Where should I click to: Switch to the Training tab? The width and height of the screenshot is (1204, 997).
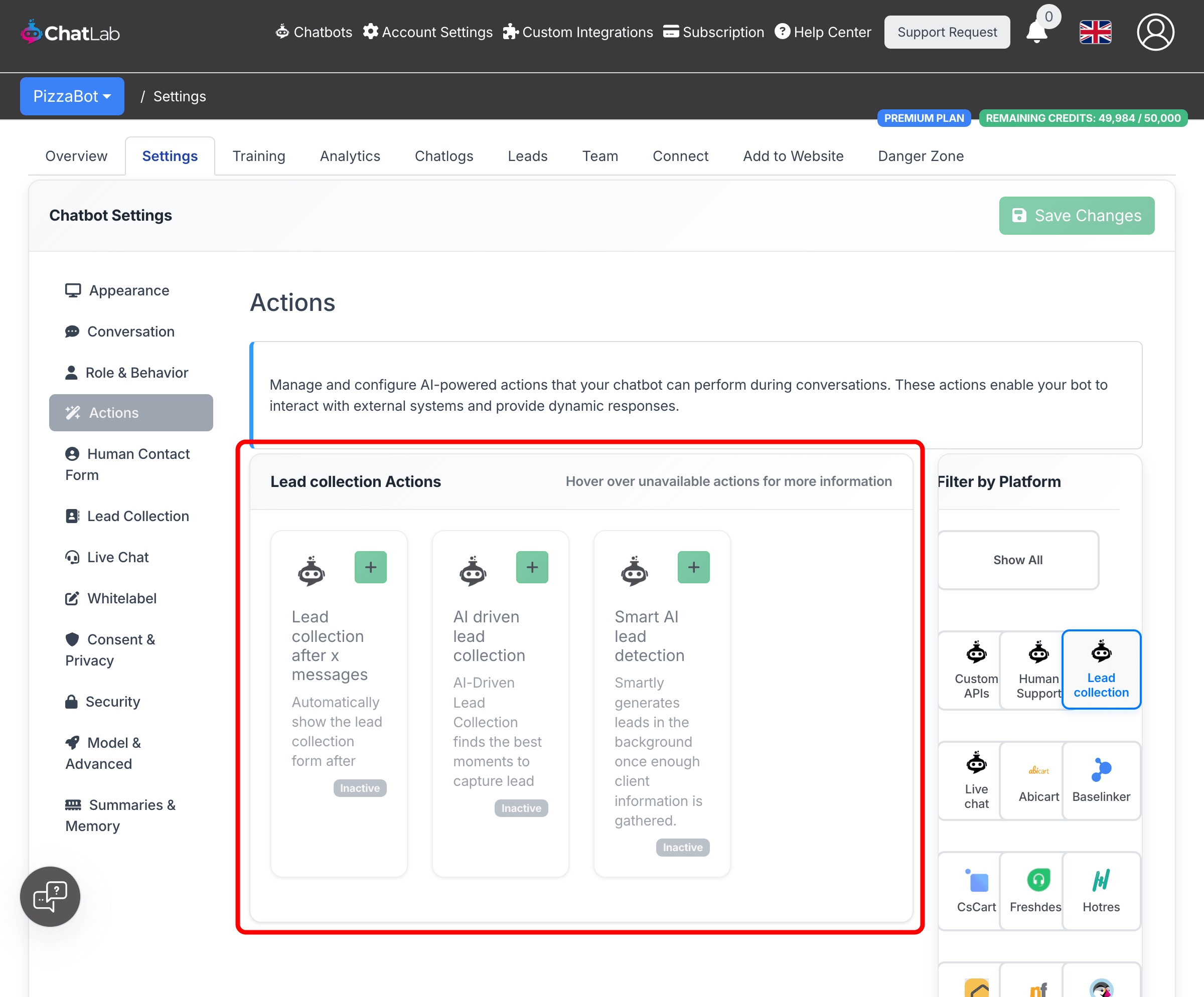click(x=258, y=156)
